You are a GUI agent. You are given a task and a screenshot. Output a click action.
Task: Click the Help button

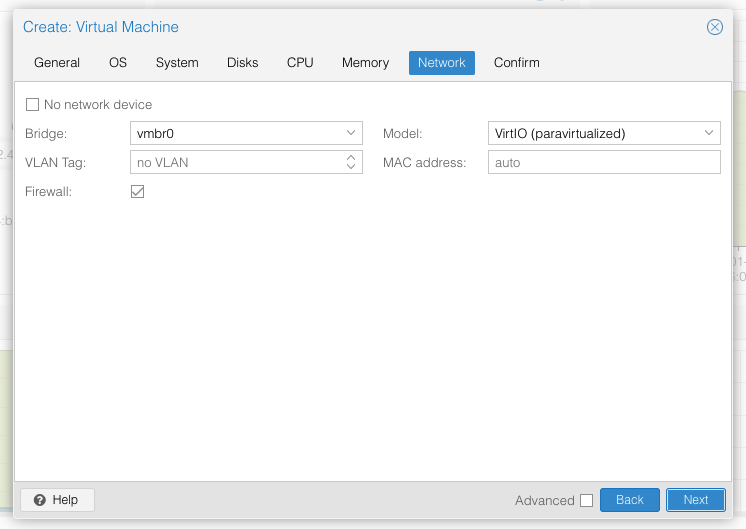click(57, 500)
